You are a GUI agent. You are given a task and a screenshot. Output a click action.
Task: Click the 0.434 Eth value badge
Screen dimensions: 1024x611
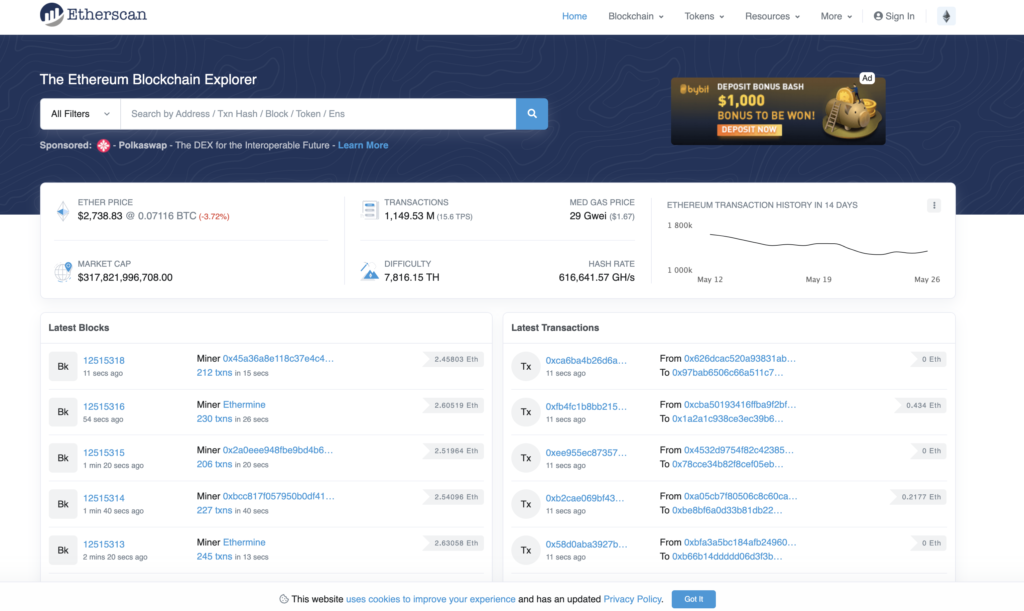tap(920, 405)
